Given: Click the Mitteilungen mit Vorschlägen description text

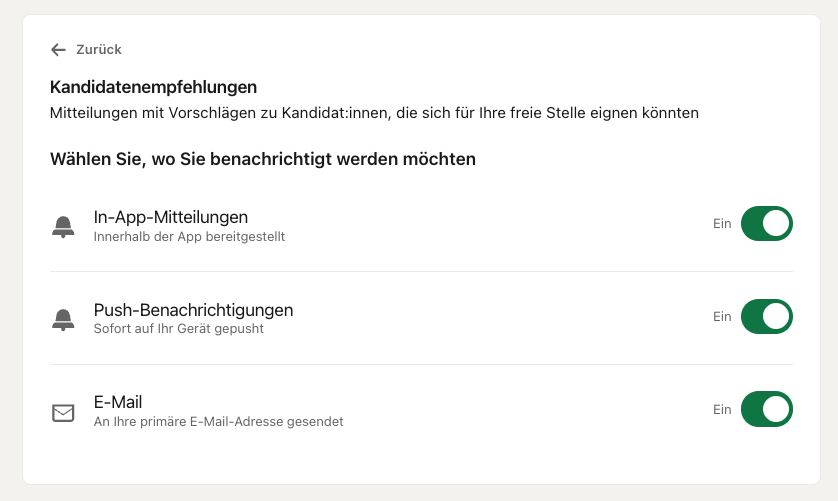Looking at the screenshot, I should coord(374,113).
